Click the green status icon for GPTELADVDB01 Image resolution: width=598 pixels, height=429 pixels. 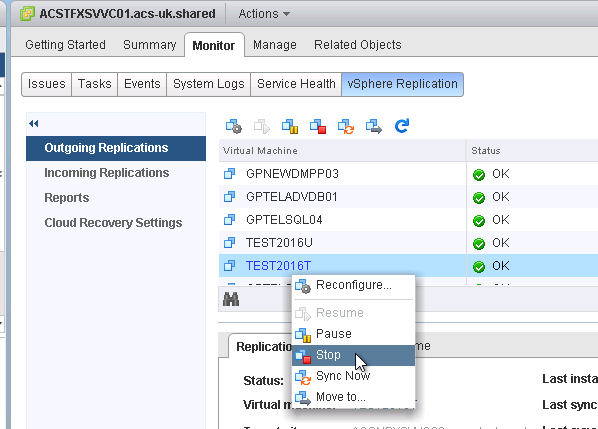[x=479, y=198]
